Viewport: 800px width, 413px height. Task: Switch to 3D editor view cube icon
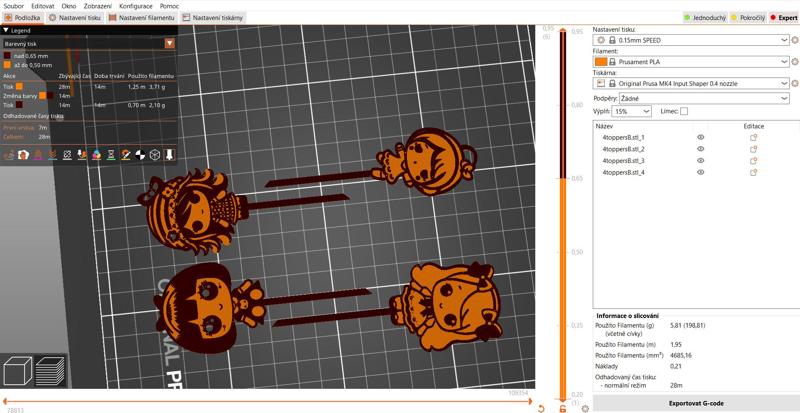(17, 370)
